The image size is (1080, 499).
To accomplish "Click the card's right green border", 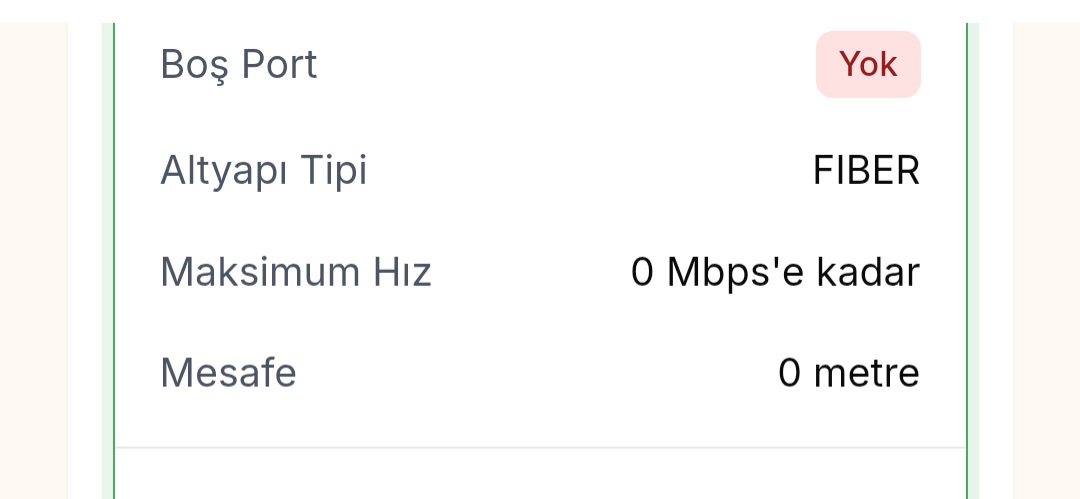I will [x=967, y=250].
